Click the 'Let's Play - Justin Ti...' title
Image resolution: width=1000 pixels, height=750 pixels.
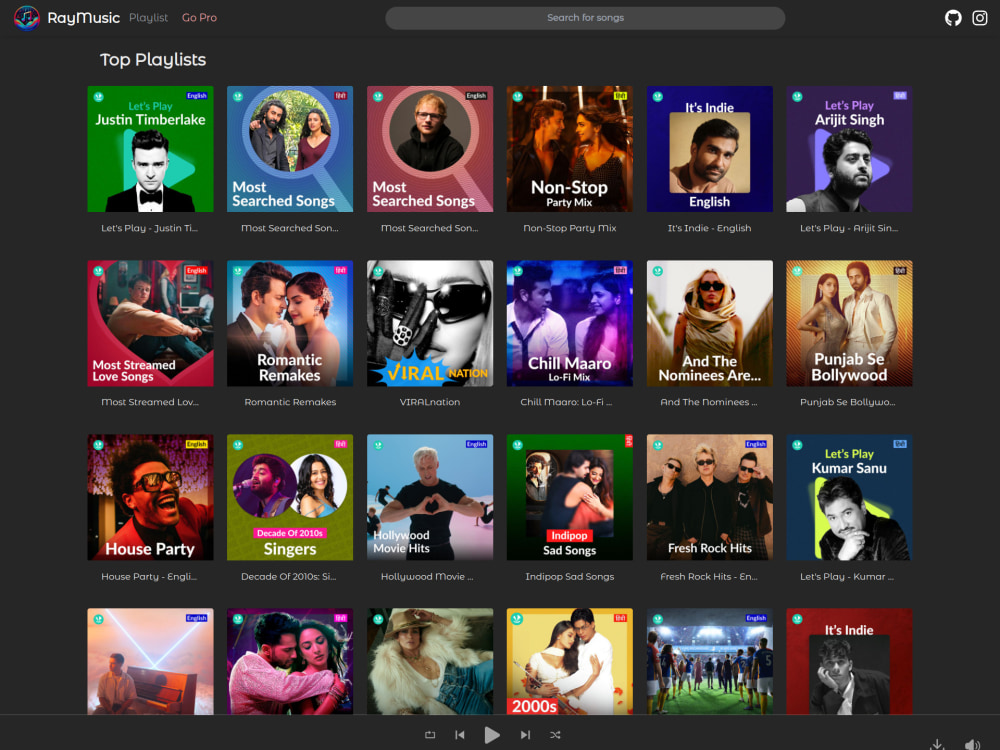pos(150,228)
